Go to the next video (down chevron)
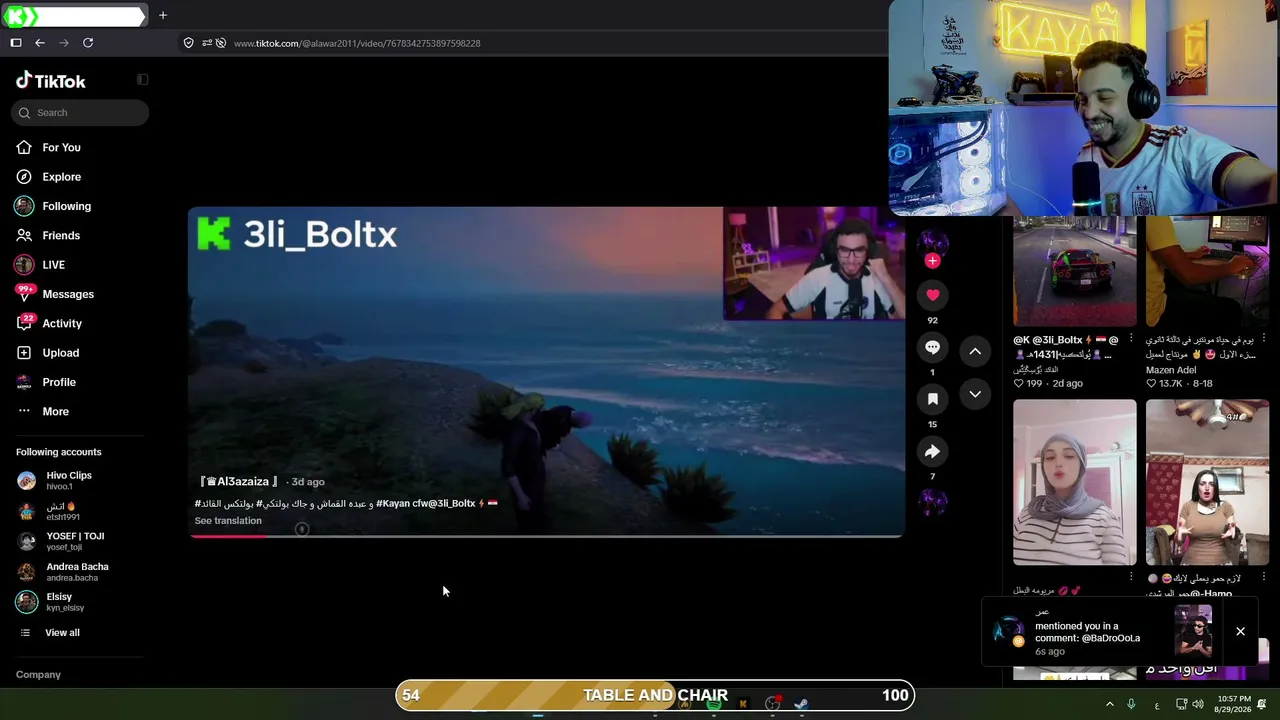Screen dimensions: 1280x720 tap(975, 394)
